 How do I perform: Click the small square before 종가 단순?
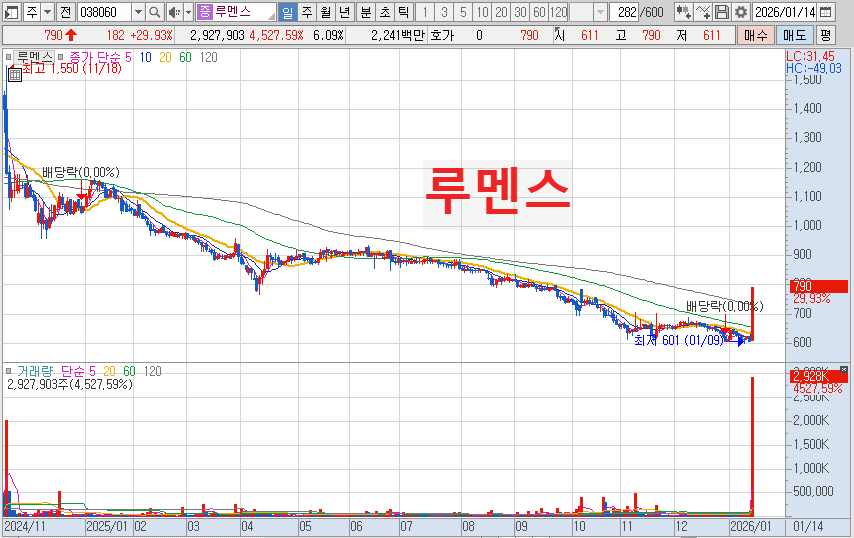pos(60,57)
